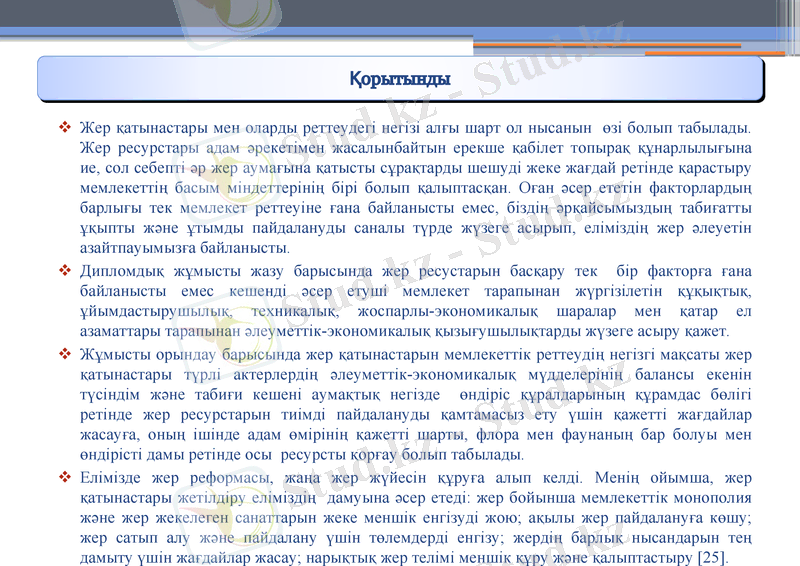Click the line starting "Жұмысты орындау барысында"
This screenshot has height=566, width=800.
click(415, 354)
